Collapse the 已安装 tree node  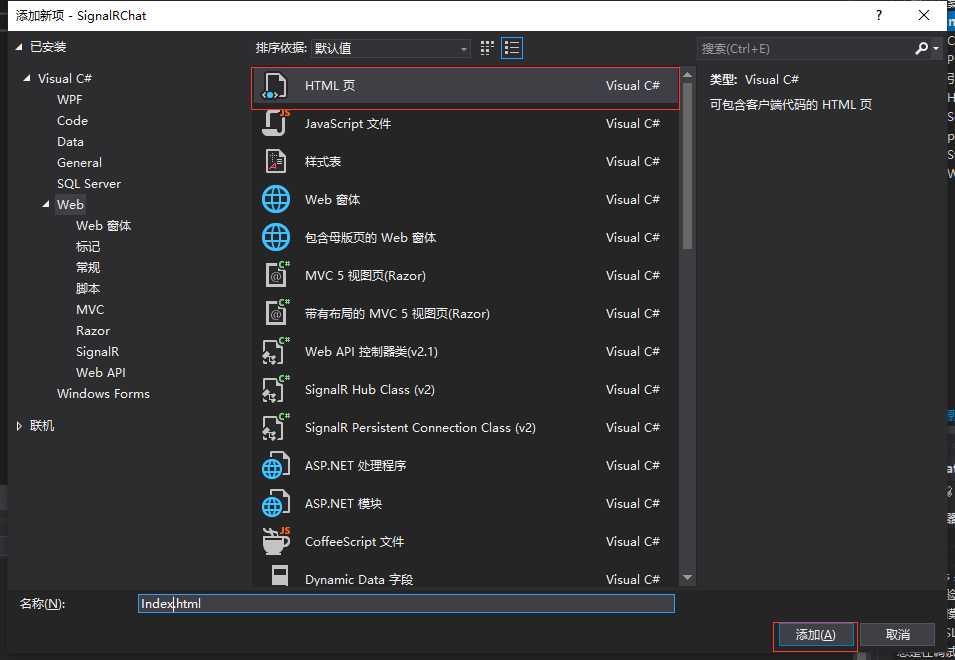[19, 47]
